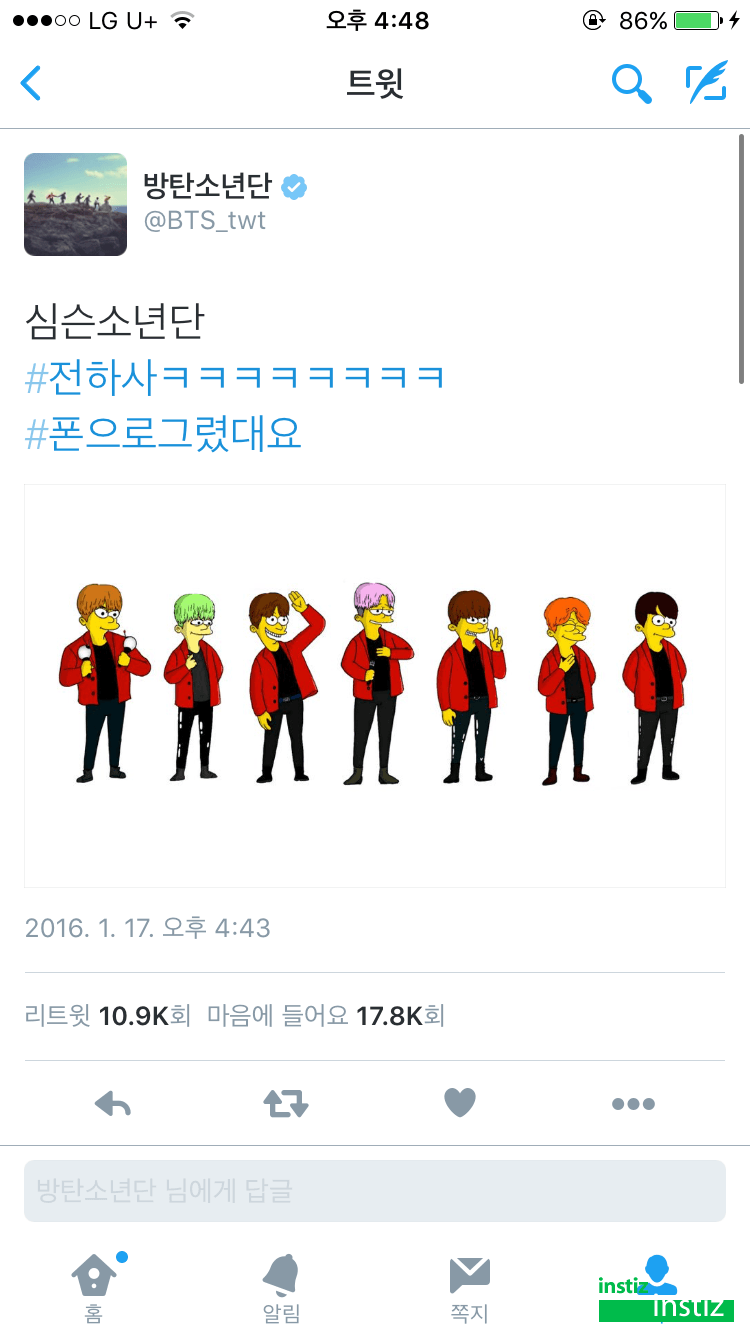Open hashtag #폰으로그렸대요

pos(163,434)
